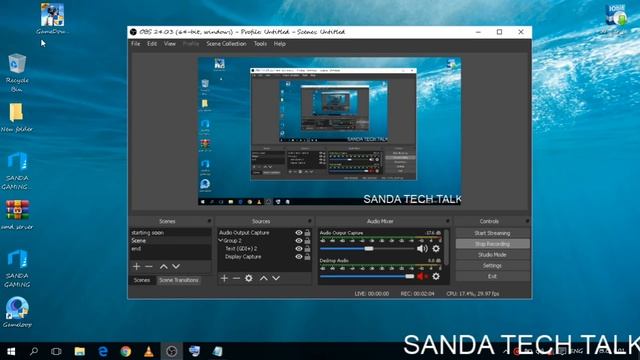Screen dimensions: 640x360
Task: Move the selected source down in the Sources panel
Action: [x=276, y=278]
